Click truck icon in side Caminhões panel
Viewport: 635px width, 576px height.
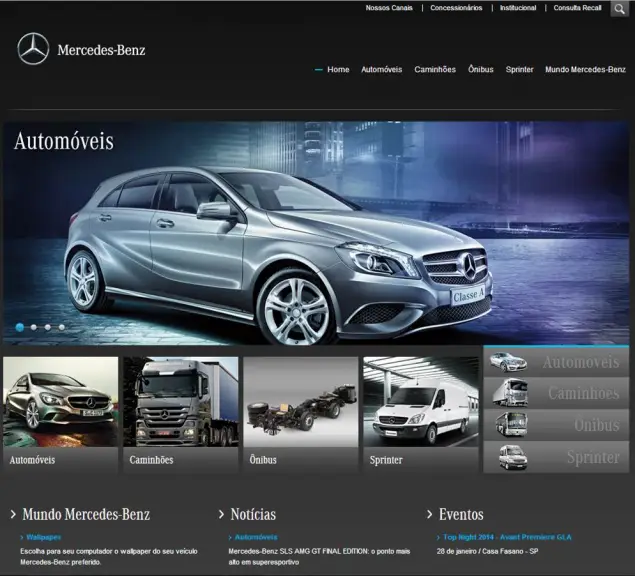pos(510,393)
